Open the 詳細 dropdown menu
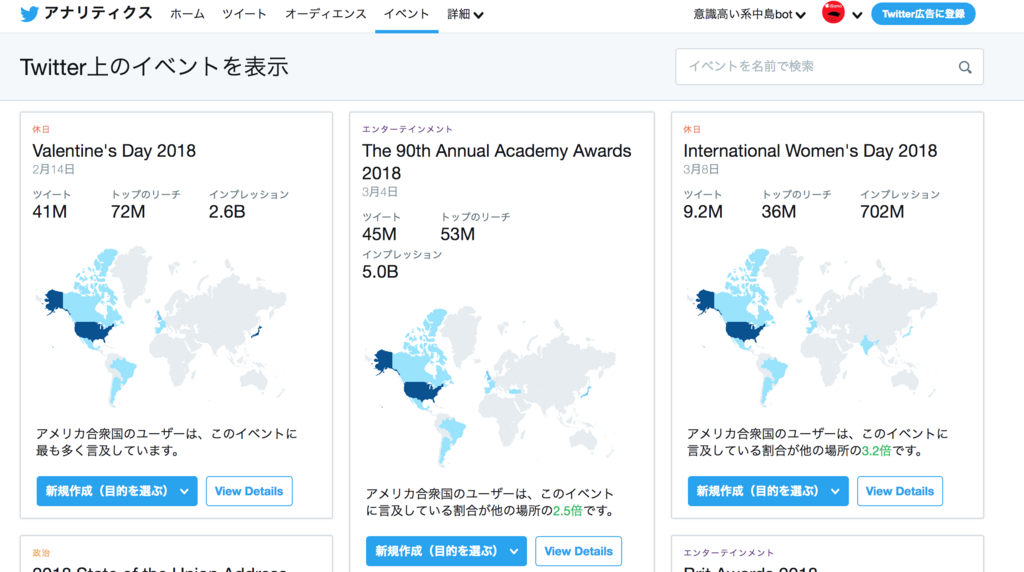The width and height of the screenshot is (1024, 572). (x=465, y=14)
